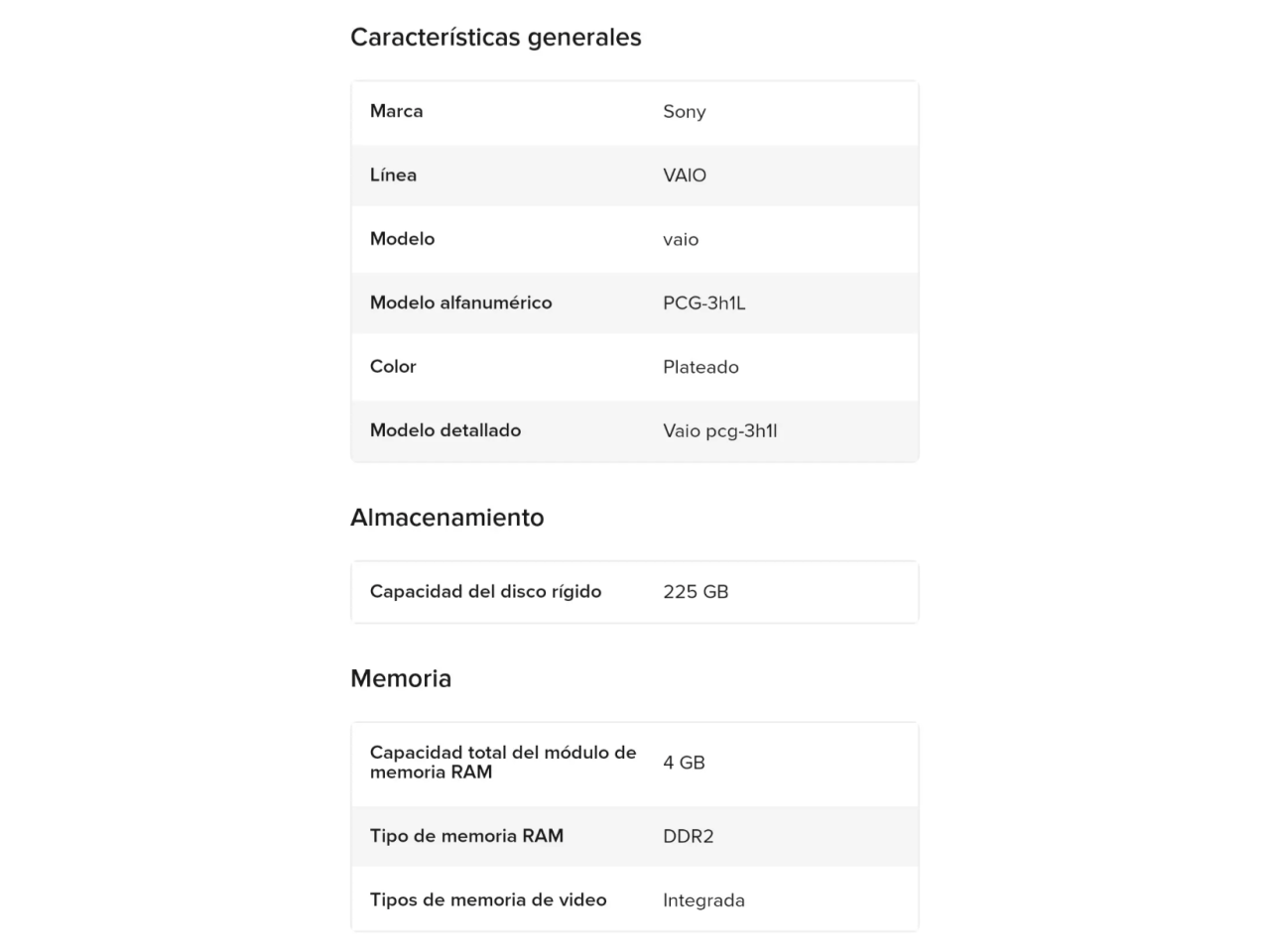Click the Integrada video memory value
This screenshot has height=952, width=1270.
(x=703, y=900)
